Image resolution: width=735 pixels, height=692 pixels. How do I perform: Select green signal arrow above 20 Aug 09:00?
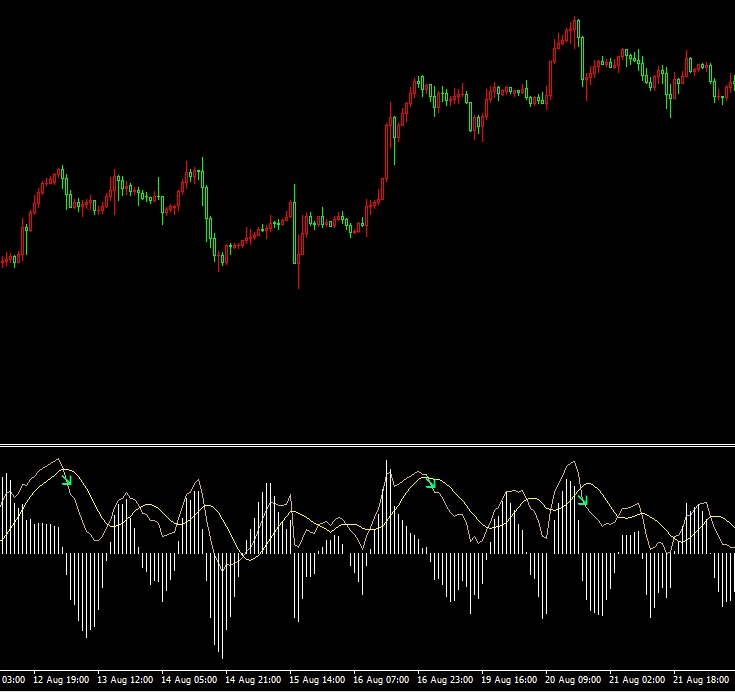coord(583,500)
